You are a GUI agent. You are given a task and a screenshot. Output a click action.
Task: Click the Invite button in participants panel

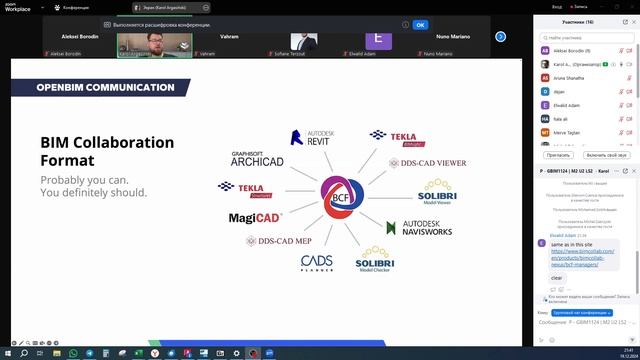point(558,155)
